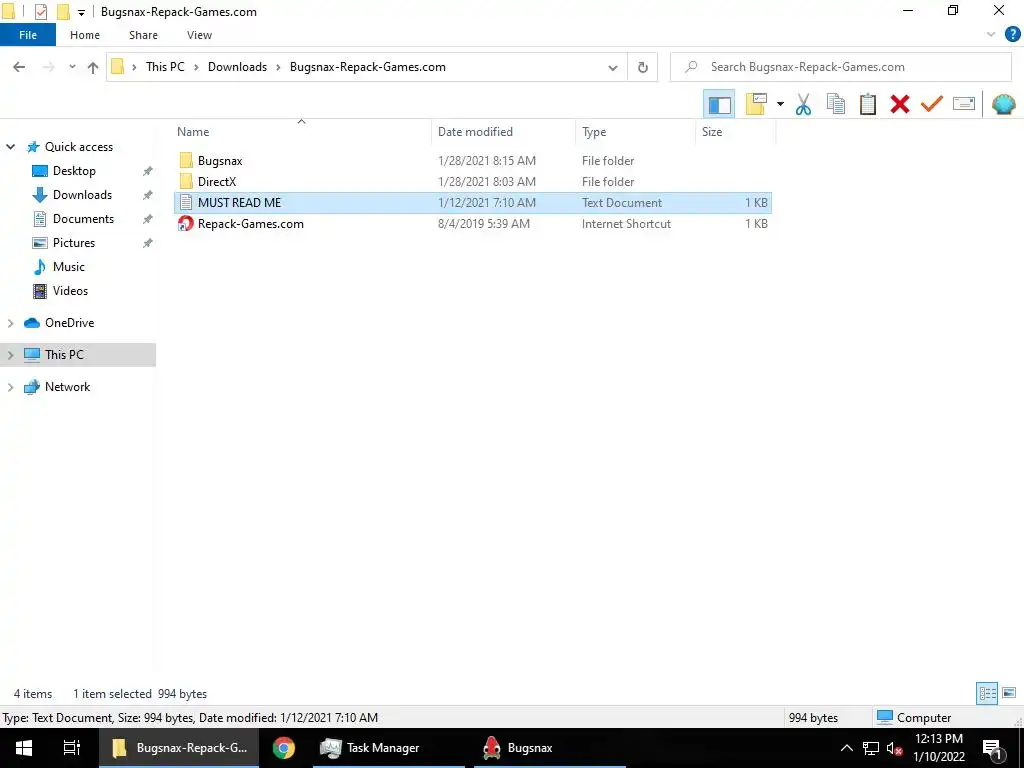Click the Search Bugsnax-Repack-Games.com field
1024x768 pixels.
[x=840, y=67]
